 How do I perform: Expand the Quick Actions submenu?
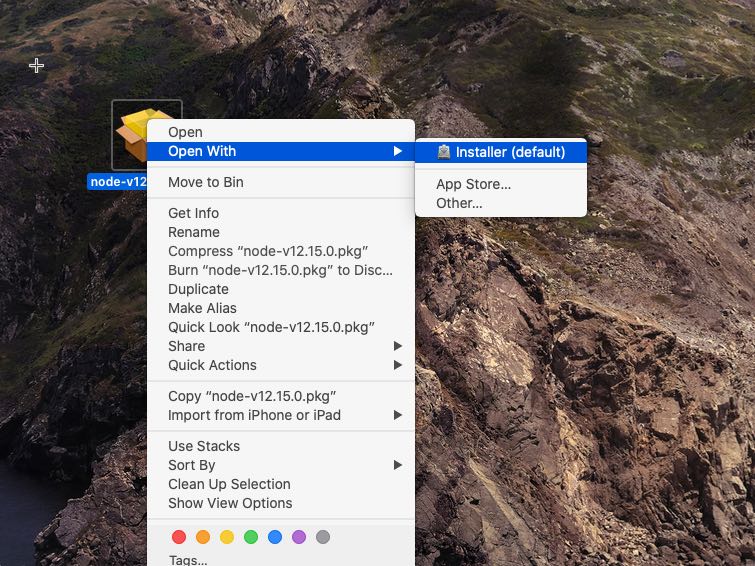[x=281, y=365]
